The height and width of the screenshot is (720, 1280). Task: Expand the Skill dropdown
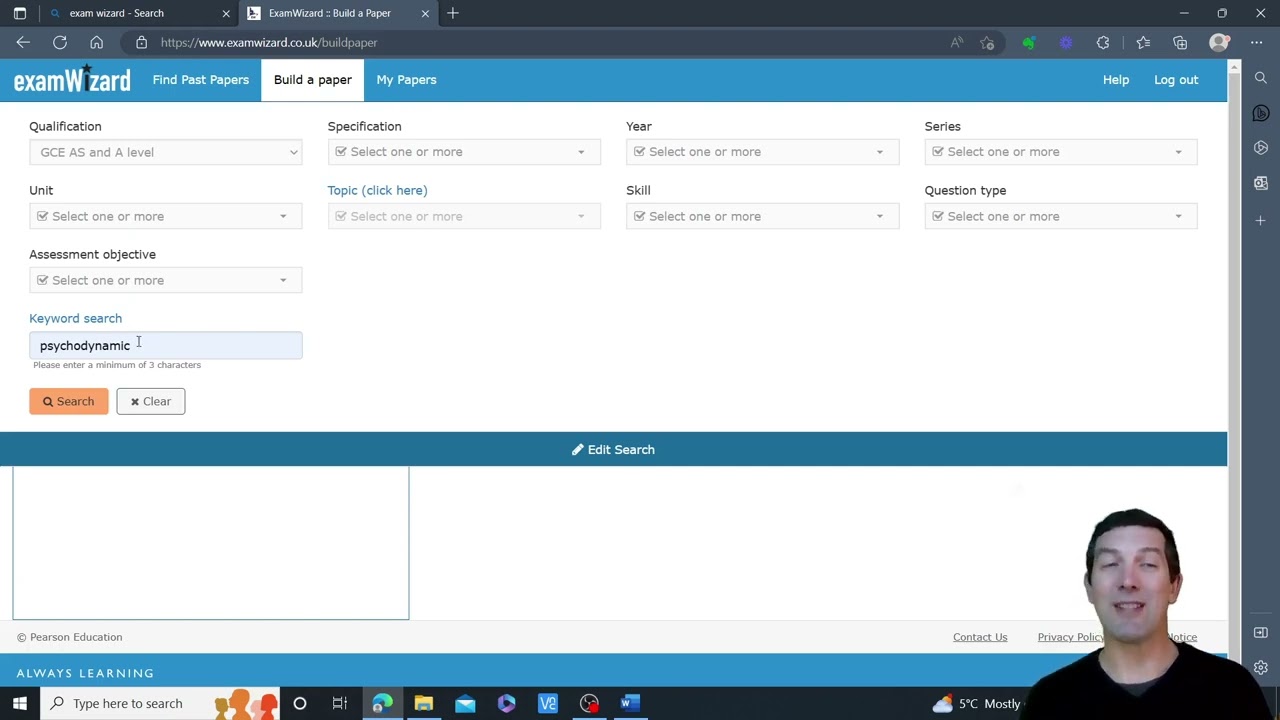(763, 216)
